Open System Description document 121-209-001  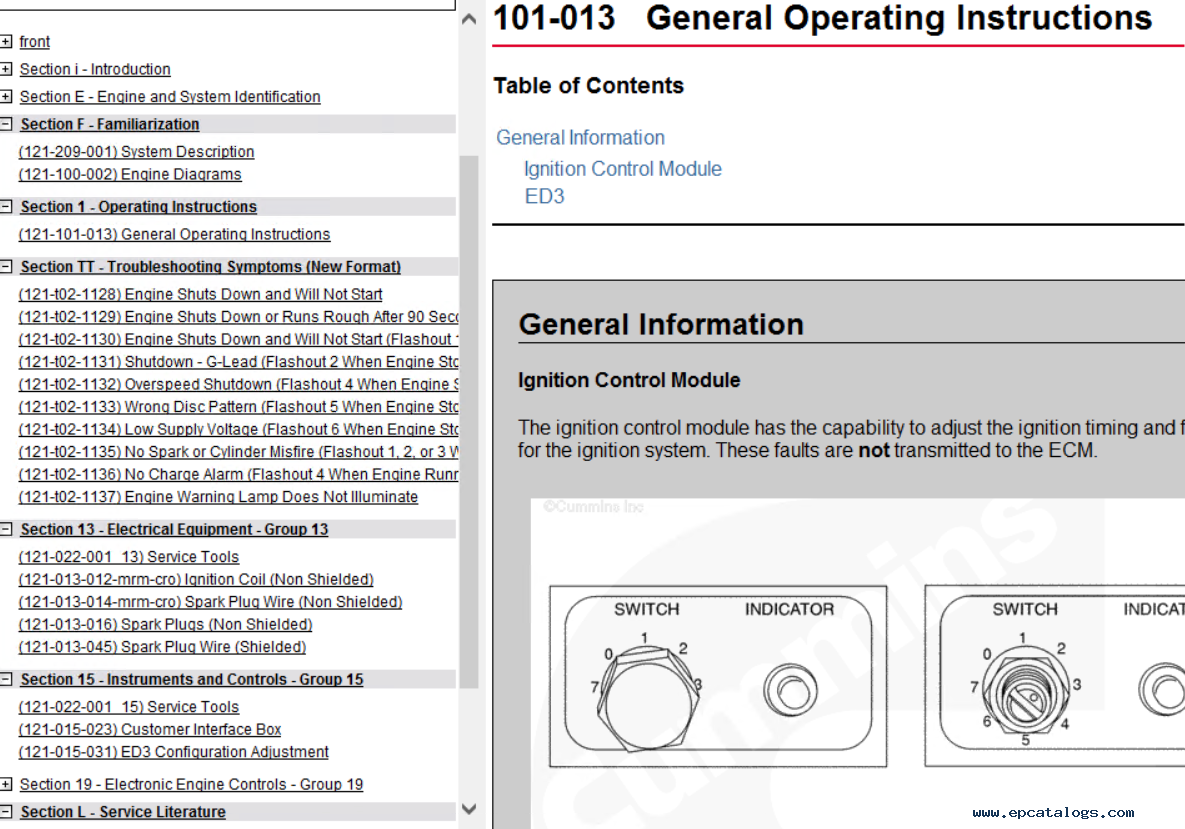(136, 152)
